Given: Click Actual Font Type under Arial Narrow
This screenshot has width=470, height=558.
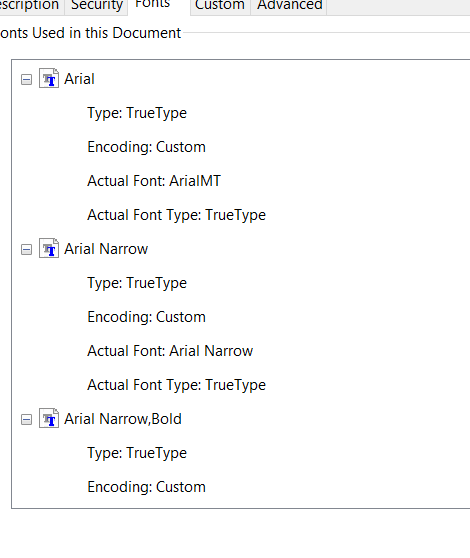Looking at the screenshot, I should [176, 385].
